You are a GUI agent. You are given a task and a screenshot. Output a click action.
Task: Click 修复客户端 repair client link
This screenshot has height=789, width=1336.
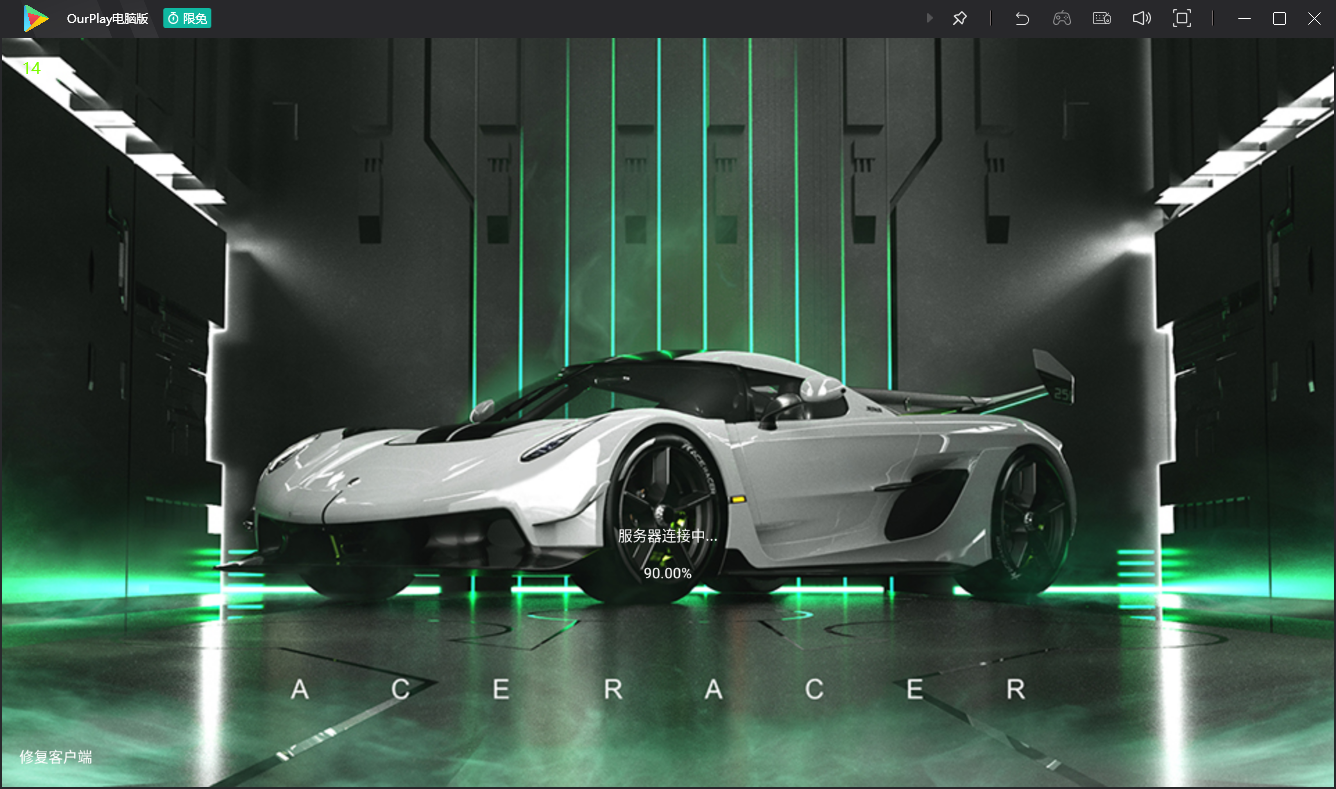click(56, 757)
